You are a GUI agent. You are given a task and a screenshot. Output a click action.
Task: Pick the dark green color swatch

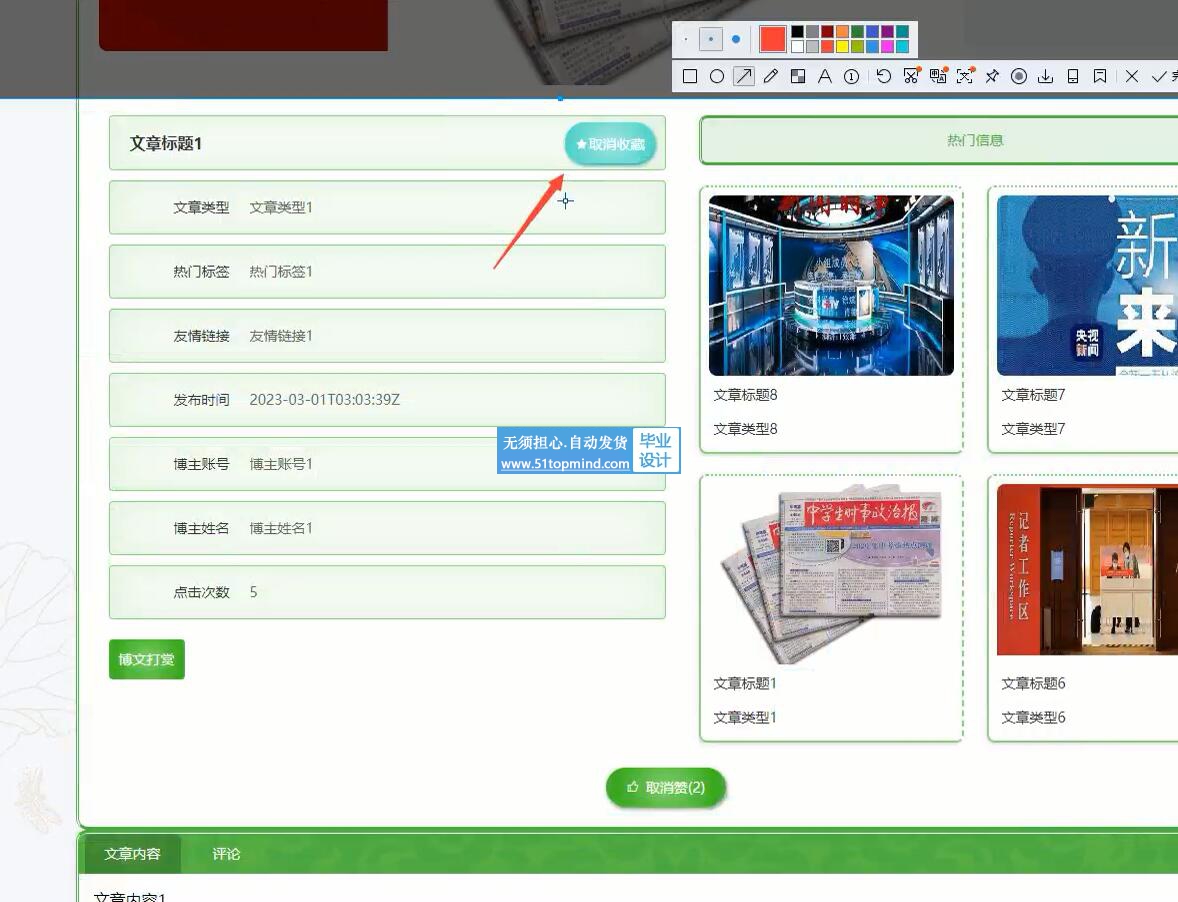pyautogui.click(x=857, y=32)
